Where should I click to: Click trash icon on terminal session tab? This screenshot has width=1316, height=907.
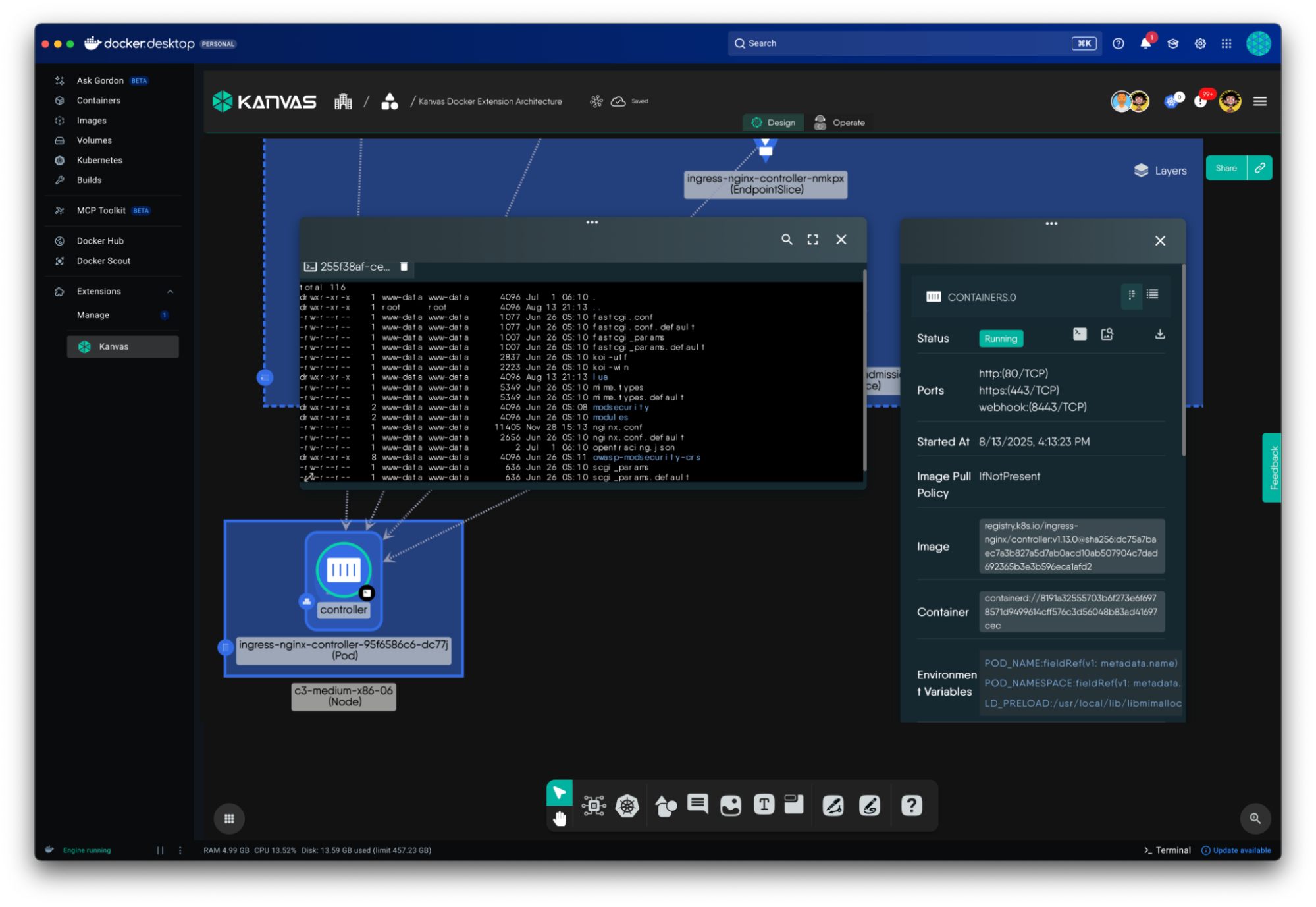[x=404, y=267]
